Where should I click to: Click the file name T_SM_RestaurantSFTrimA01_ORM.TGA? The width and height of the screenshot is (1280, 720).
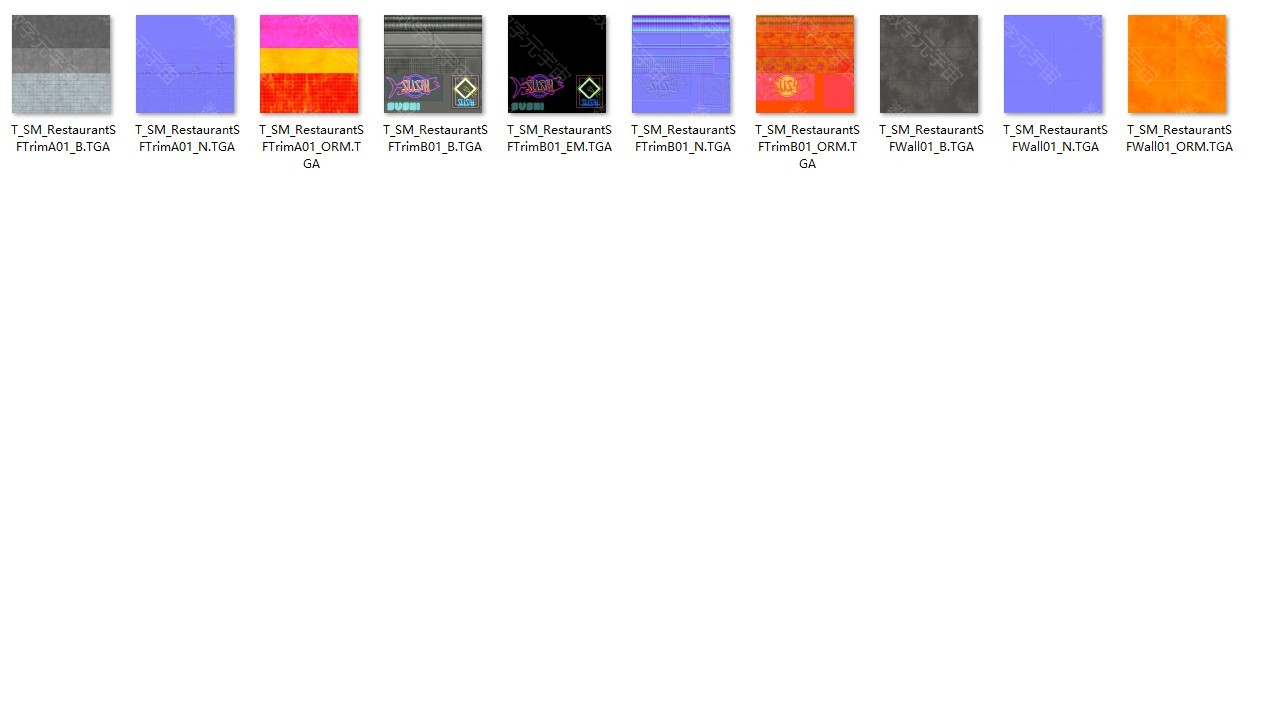[311, 147]
